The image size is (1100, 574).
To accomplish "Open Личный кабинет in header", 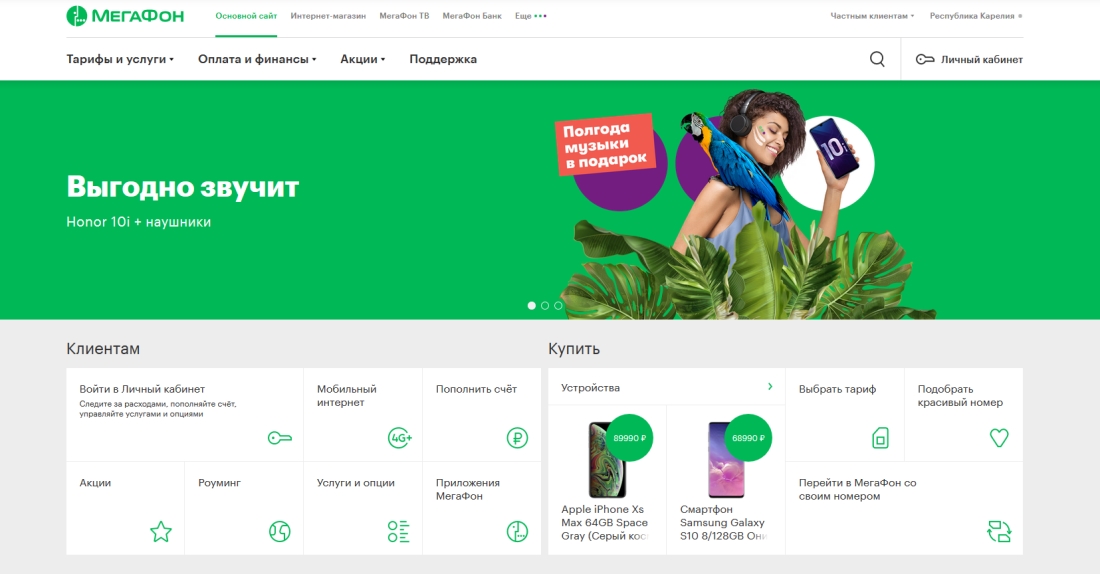I will point(969,59).
